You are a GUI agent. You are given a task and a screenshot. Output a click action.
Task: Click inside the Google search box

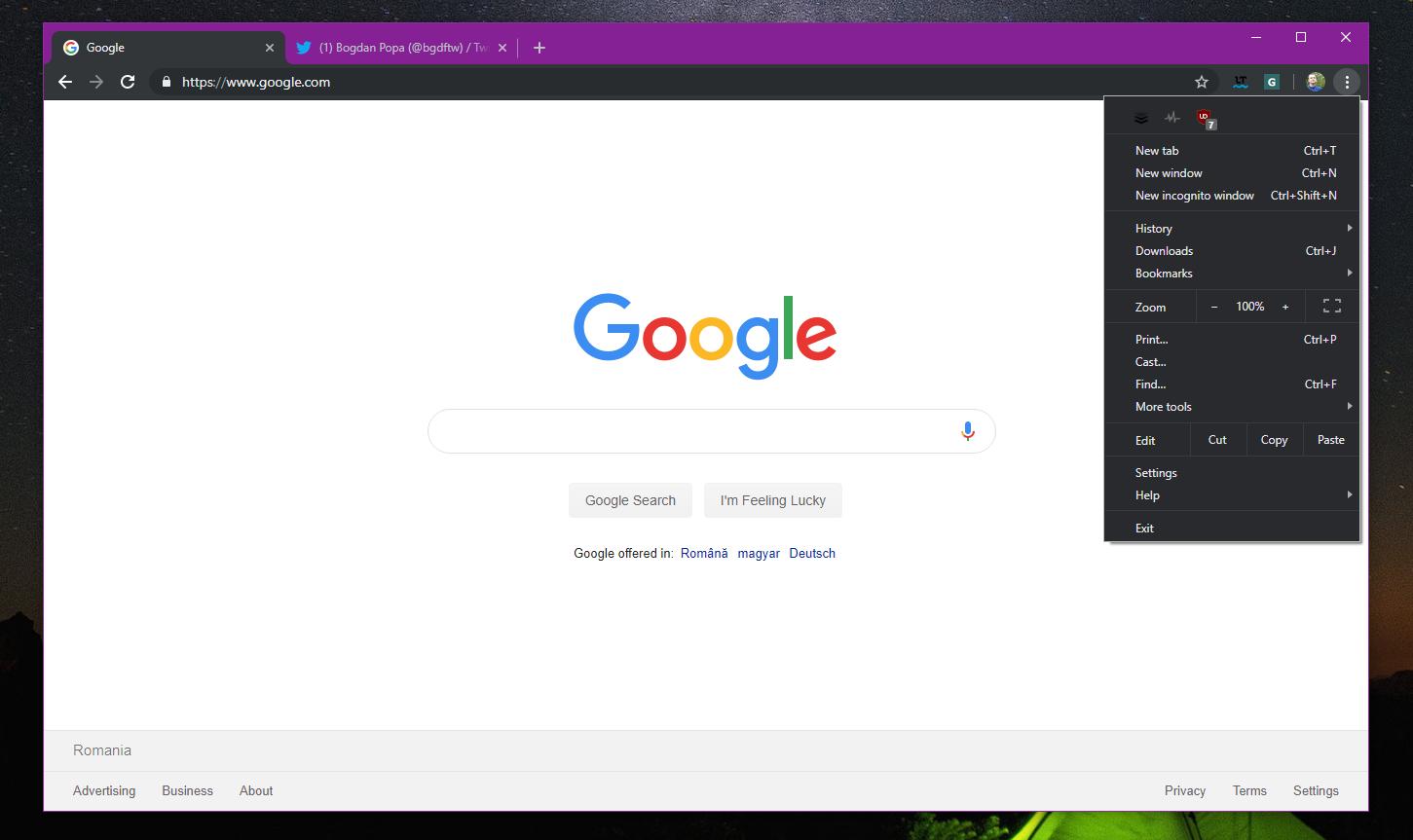coord(691,431)
